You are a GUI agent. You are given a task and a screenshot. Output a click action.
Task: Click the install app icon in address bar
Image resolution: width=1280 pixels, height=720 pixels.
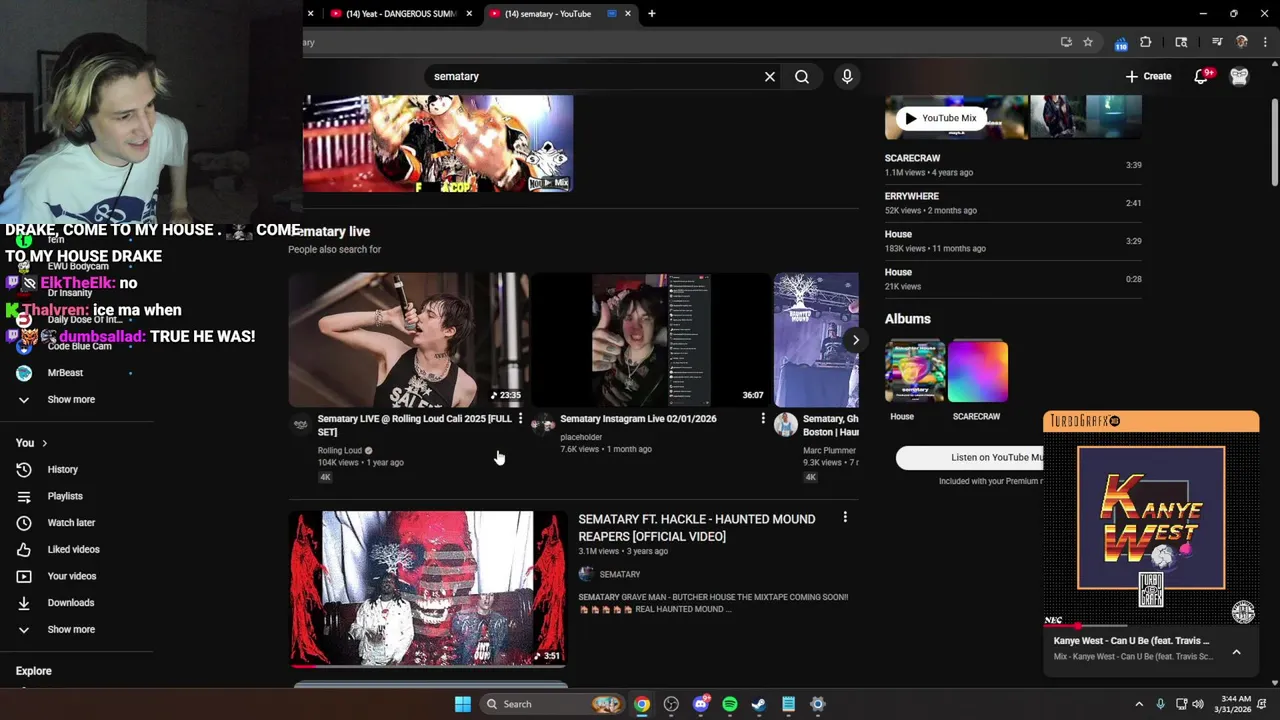click(x=1066, y=42)
